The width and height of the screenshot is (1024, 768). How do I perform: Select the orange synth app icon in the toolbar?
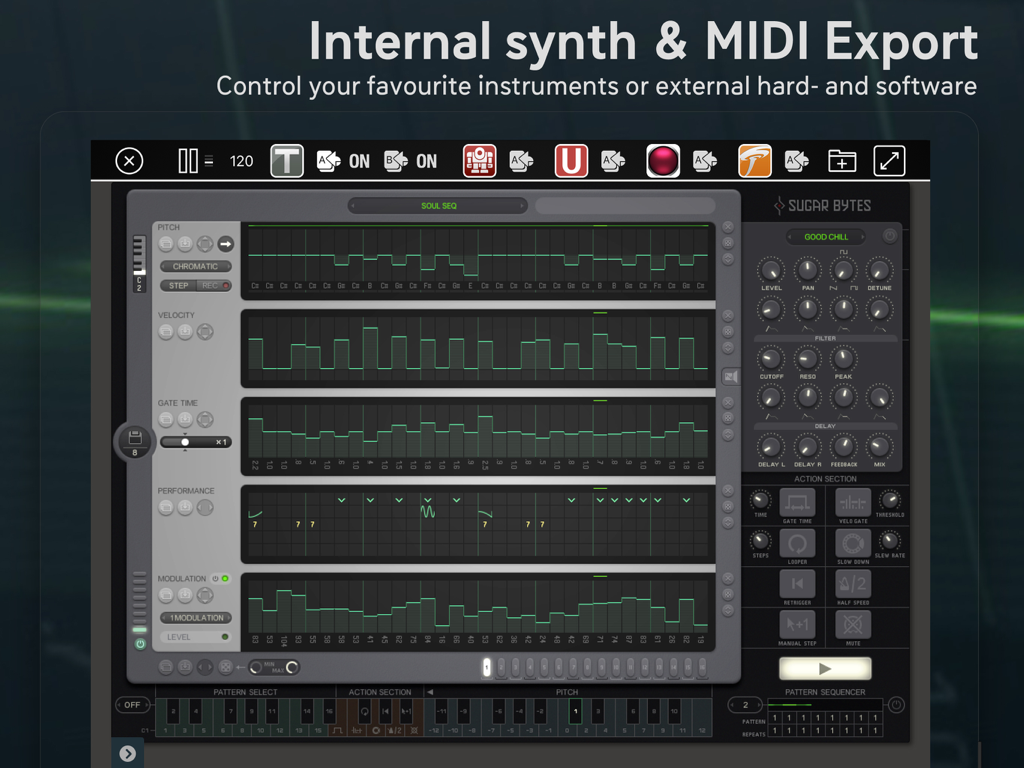(x=754, y=161)
